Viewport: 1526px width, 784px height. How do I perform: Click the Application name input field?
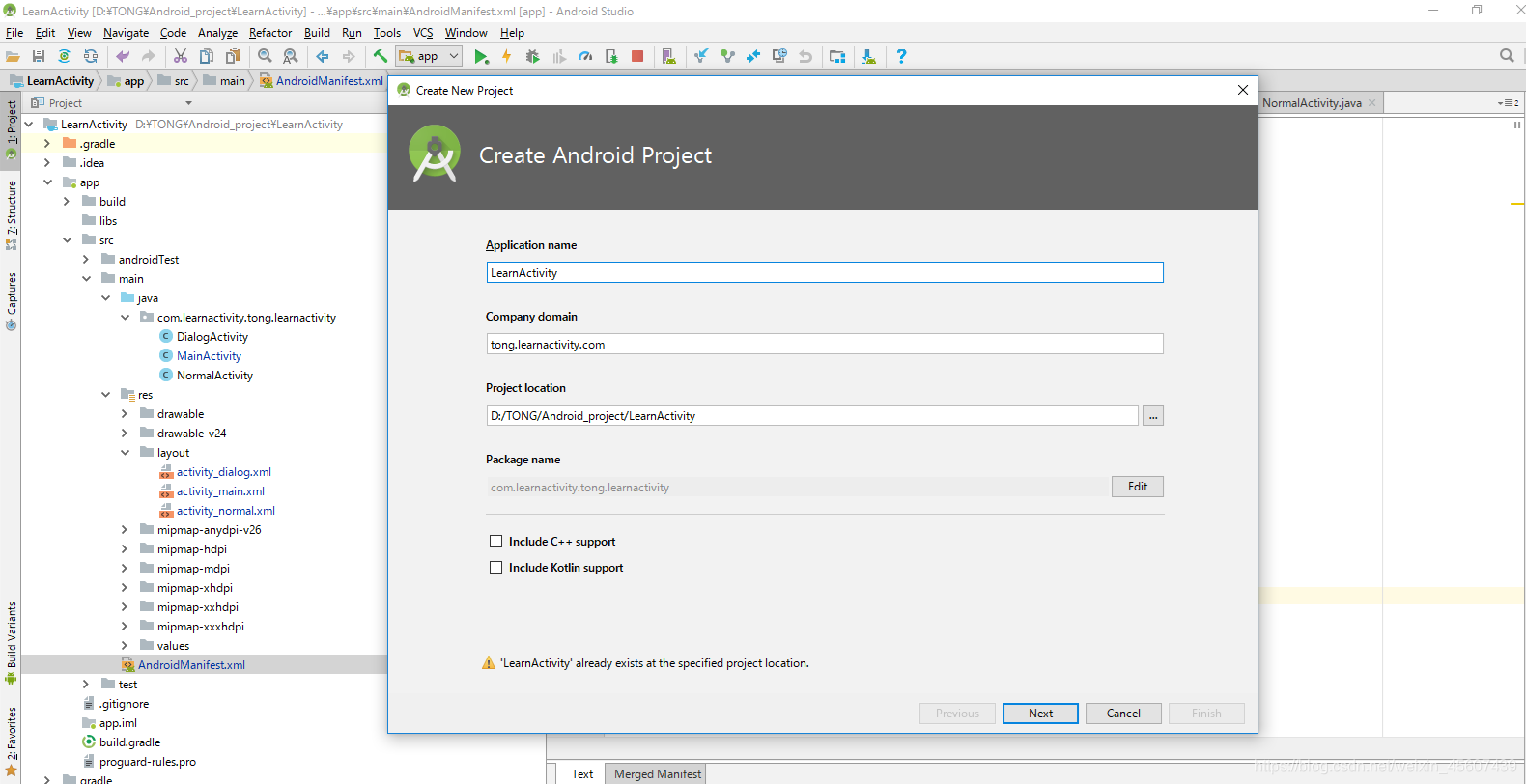point(825,273)
